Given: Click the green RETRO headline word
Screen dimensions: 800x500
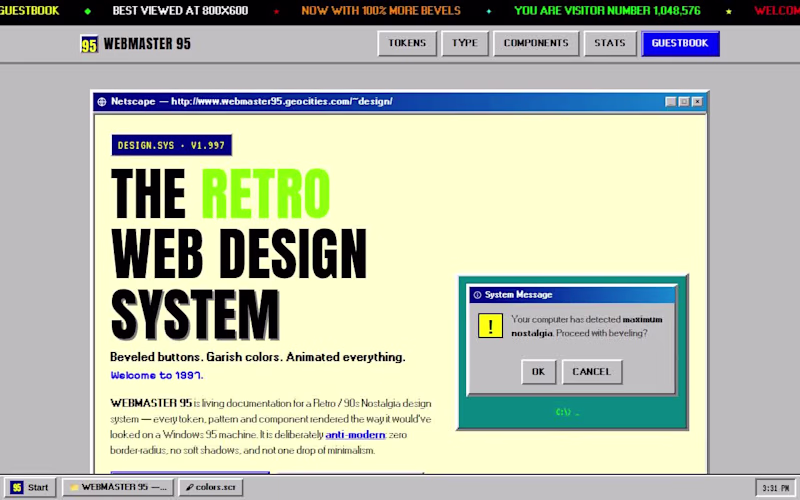Looking at the screenshot, I should pos(265,194).
